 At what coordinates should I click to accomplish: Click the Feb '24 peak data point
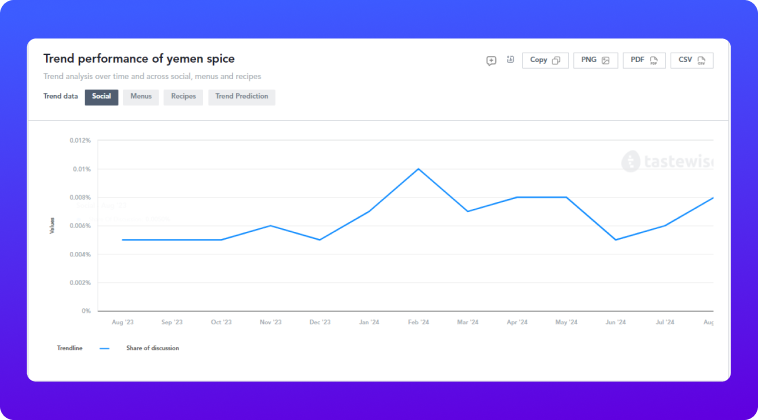click(418, 169)
